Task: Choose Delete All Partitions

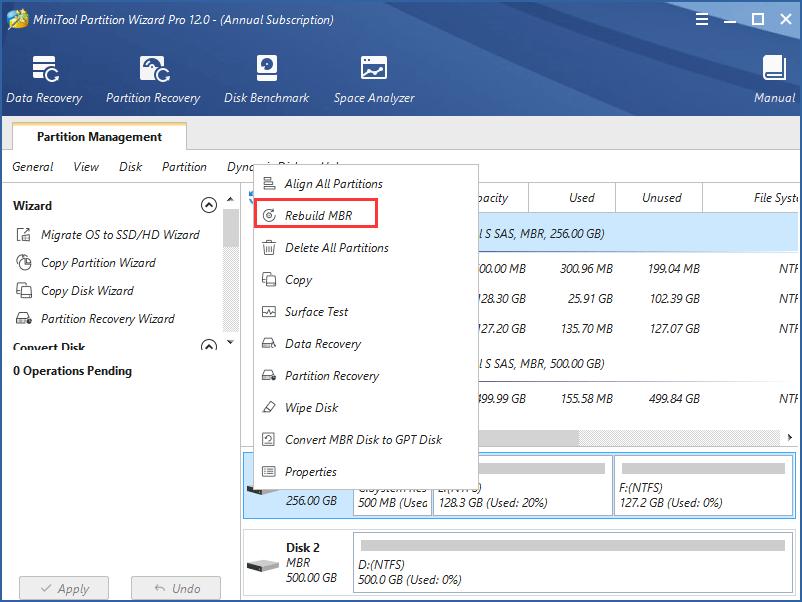Action: pyautogui.click(x=366, y=248)
